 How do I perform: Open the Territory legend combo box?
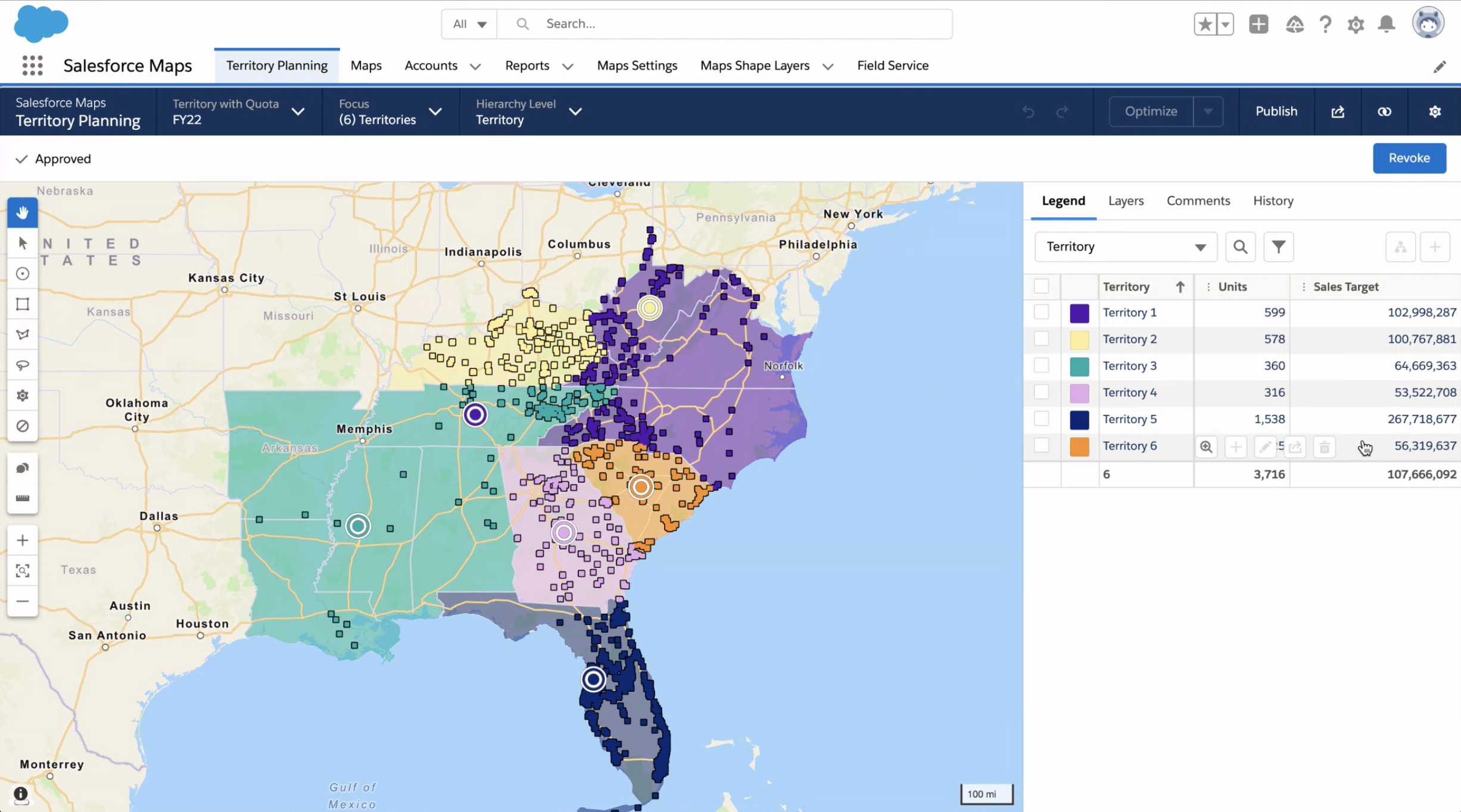(1126, 247)
